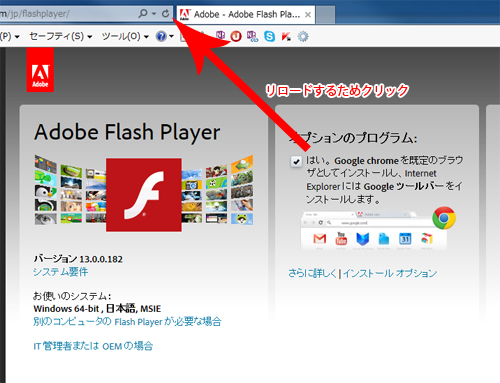Click the refresh button in address bar
This screenshot has width=500, height=383.
(x=165, y=14)
